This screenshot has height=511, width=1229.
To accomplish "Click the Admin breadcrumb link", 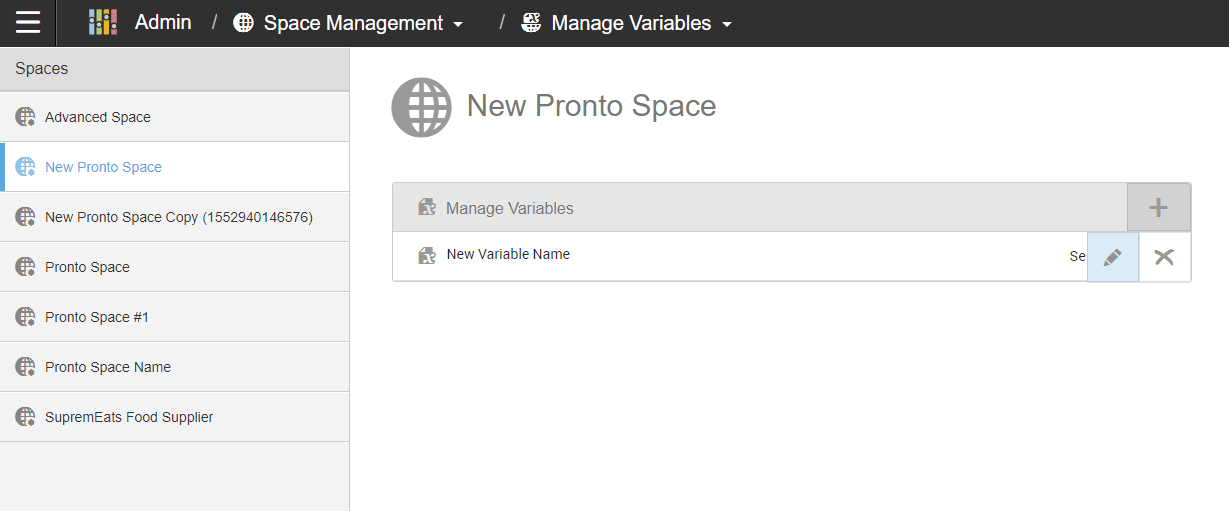I will 163,22.
